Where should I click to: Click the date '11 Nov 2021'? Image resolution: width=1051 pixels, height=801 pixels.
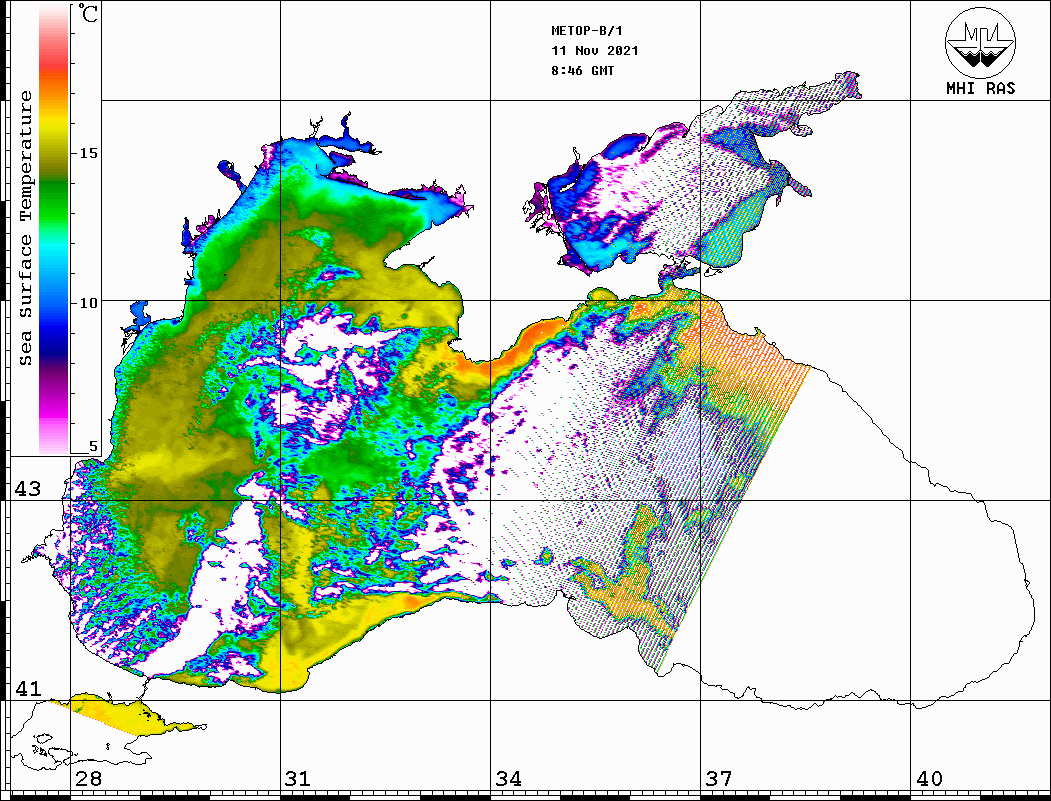pos(595,51)
